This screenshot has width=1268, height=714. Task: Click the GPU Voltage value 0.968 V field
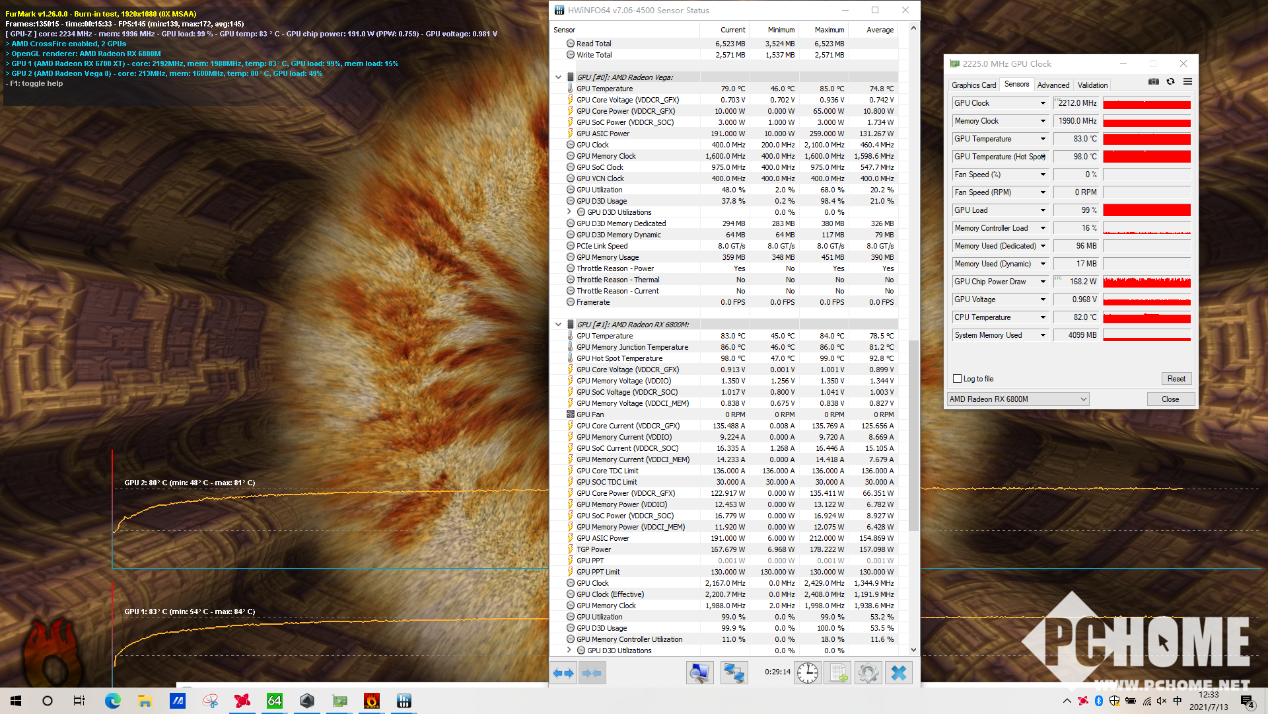pos(1075,299)
